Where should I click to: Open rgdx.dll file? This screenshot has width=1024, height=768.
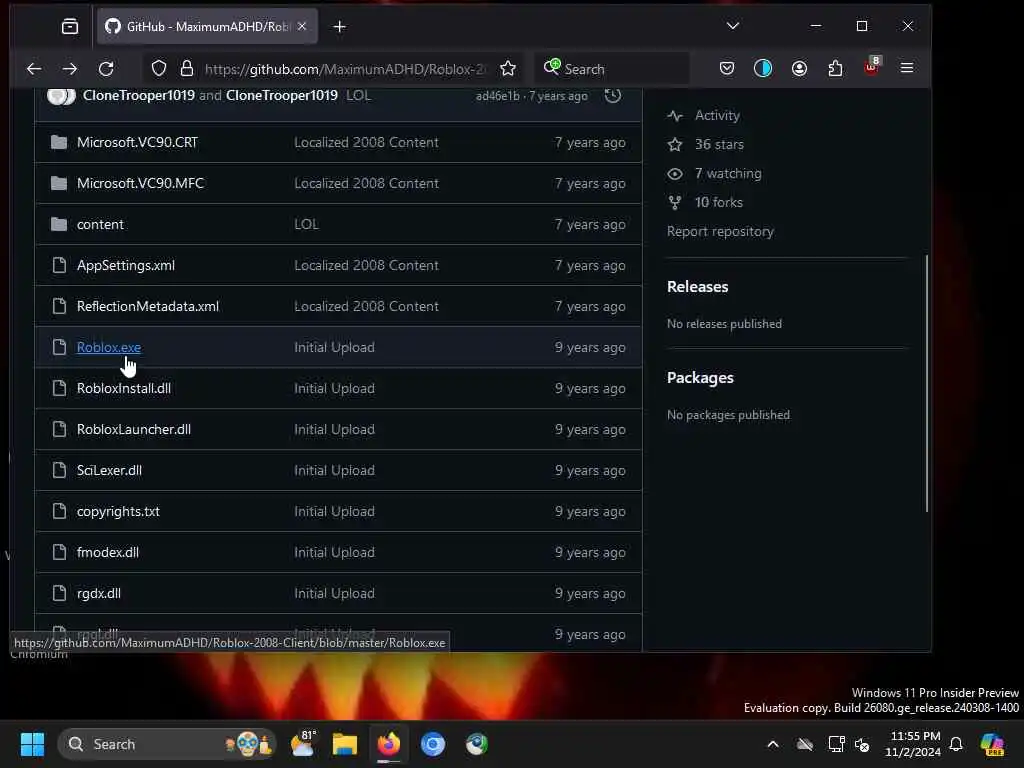click(x=99, y=594)
